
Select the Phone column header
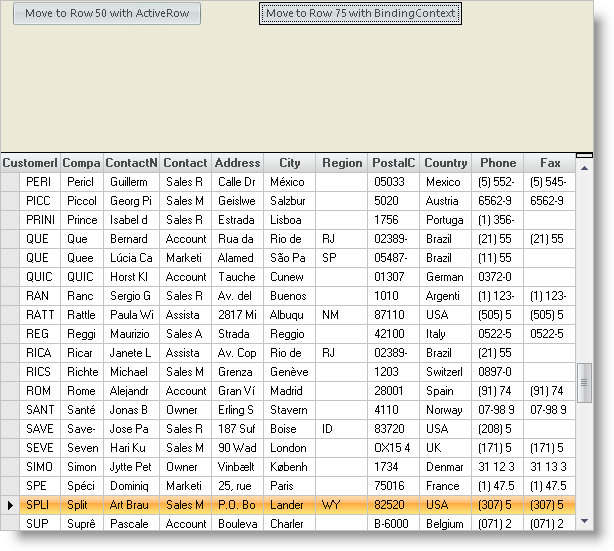(x=498, y=163)
